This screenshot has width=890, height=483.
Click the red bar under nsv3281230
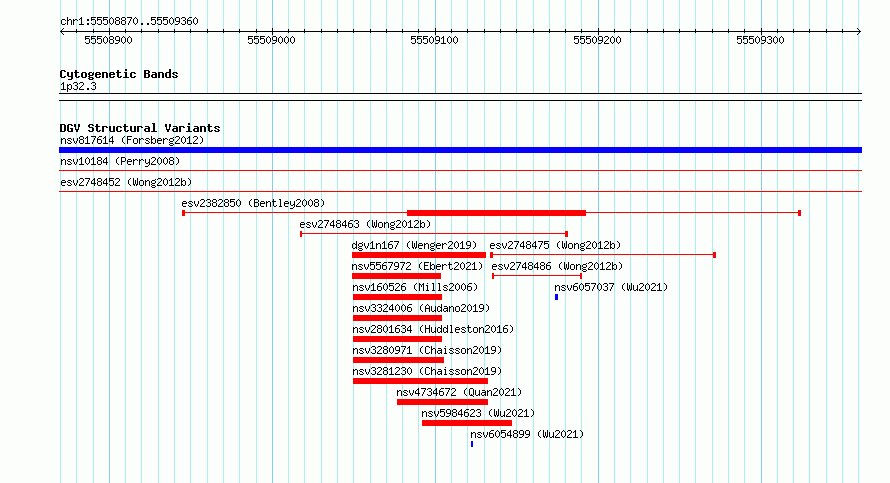point(420,381)
